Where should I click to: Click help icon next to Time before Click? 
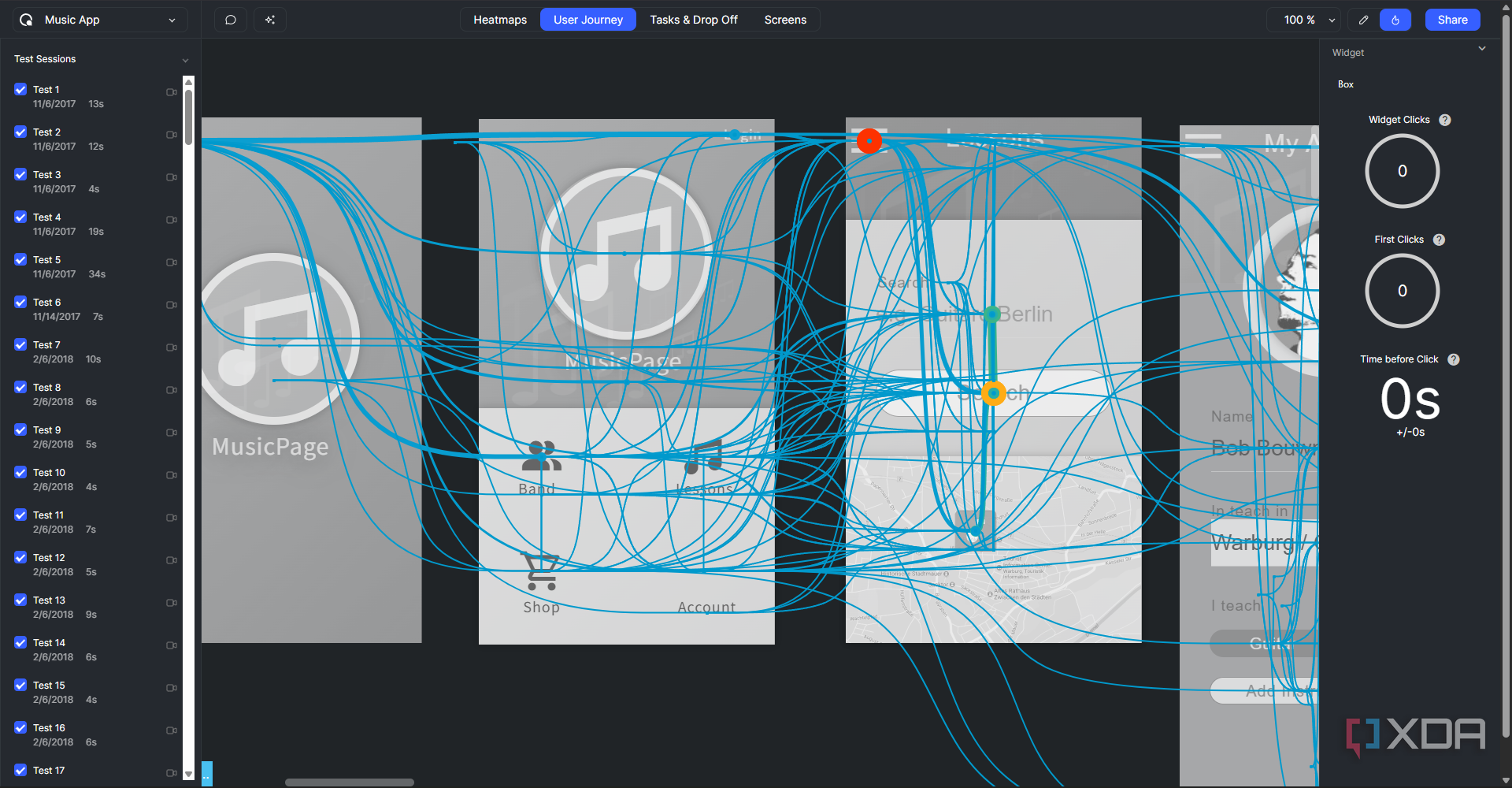pyautogui.click(x=1454, y=359)
